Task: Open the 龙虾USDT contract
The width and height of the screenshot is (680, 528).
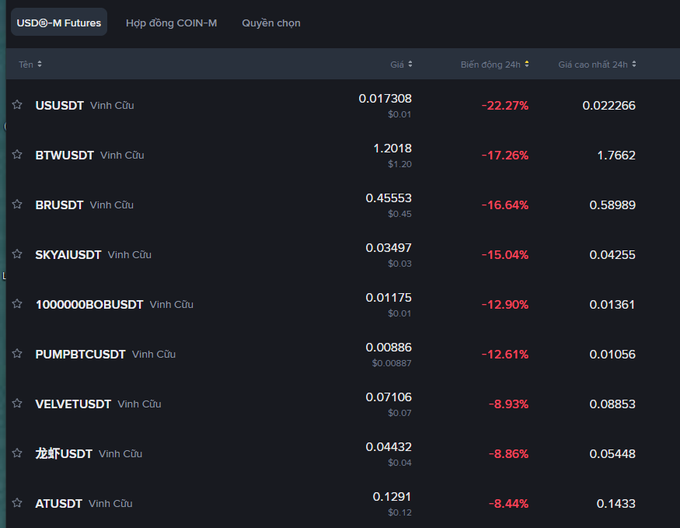Action: point(64,454)
